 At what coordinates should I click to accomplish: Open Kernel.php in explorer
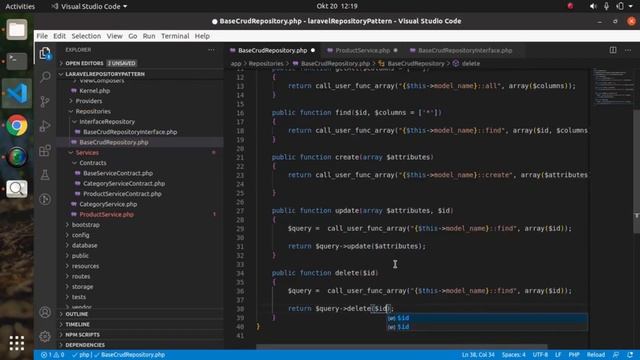point(95,91)
